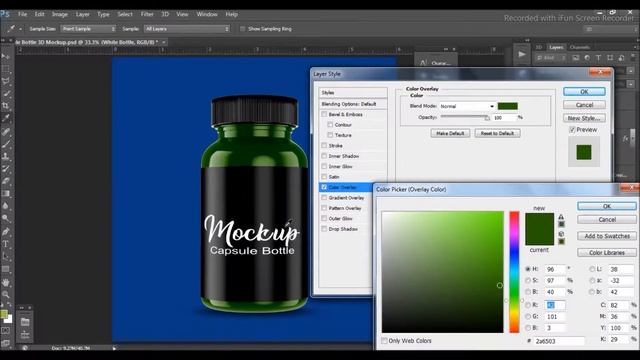640x360 pixels.
Task: Select the Horizontal Type tool
Action: pyautogui.click(x=6, y=244)
